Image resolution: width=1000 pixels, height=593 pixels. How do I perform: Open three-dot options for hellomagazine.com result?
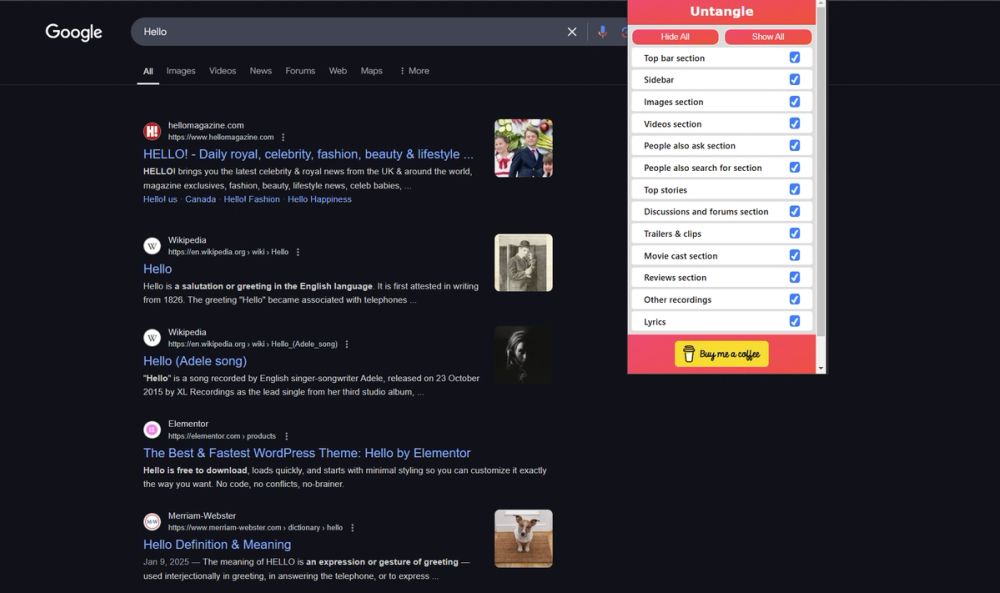pyautogui.click(x=283, y=137)
